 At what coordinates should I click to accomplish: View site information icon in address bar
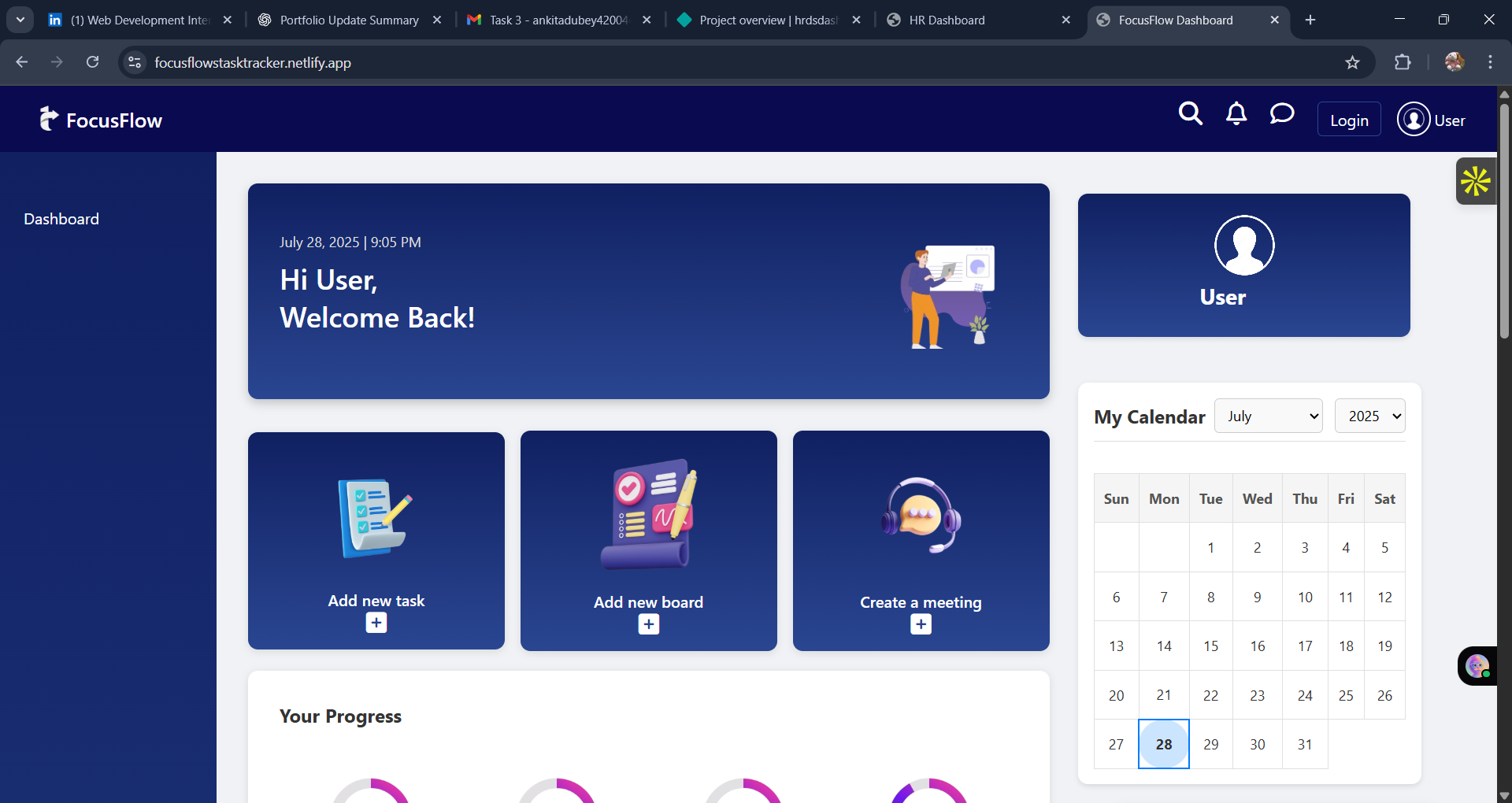coord(135,62)
